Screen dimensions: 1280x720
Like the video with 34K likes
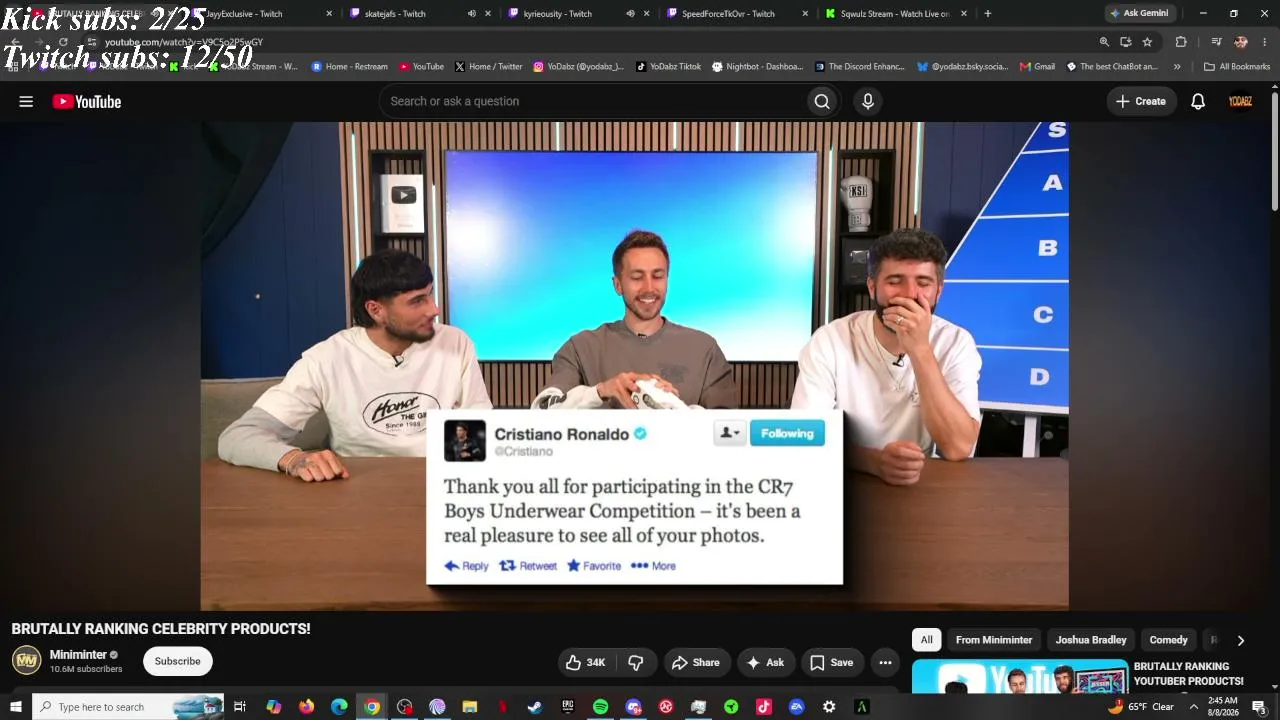586,662
